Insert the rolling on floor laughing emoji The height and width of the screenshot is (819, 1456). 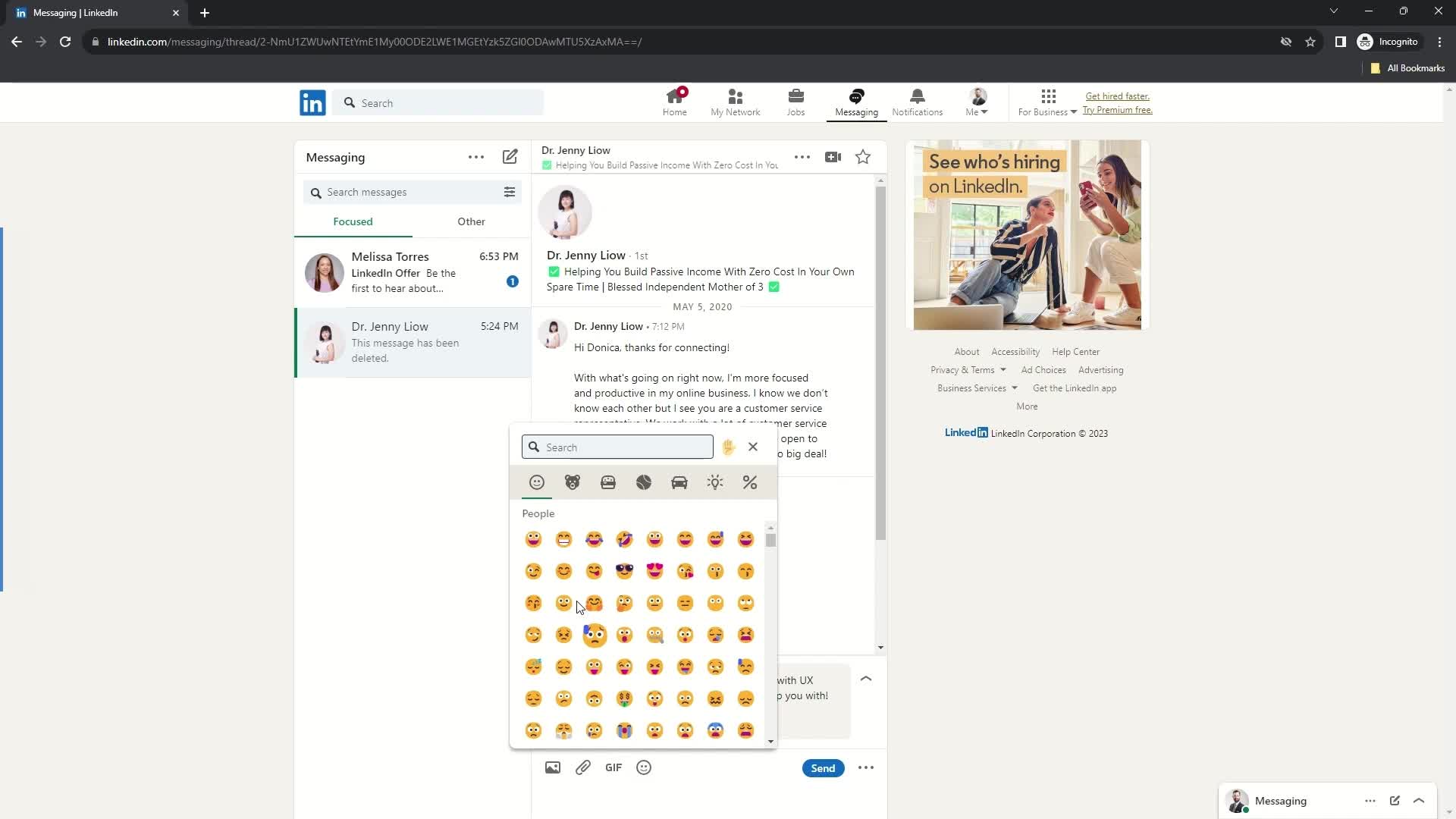pos(624,539)
